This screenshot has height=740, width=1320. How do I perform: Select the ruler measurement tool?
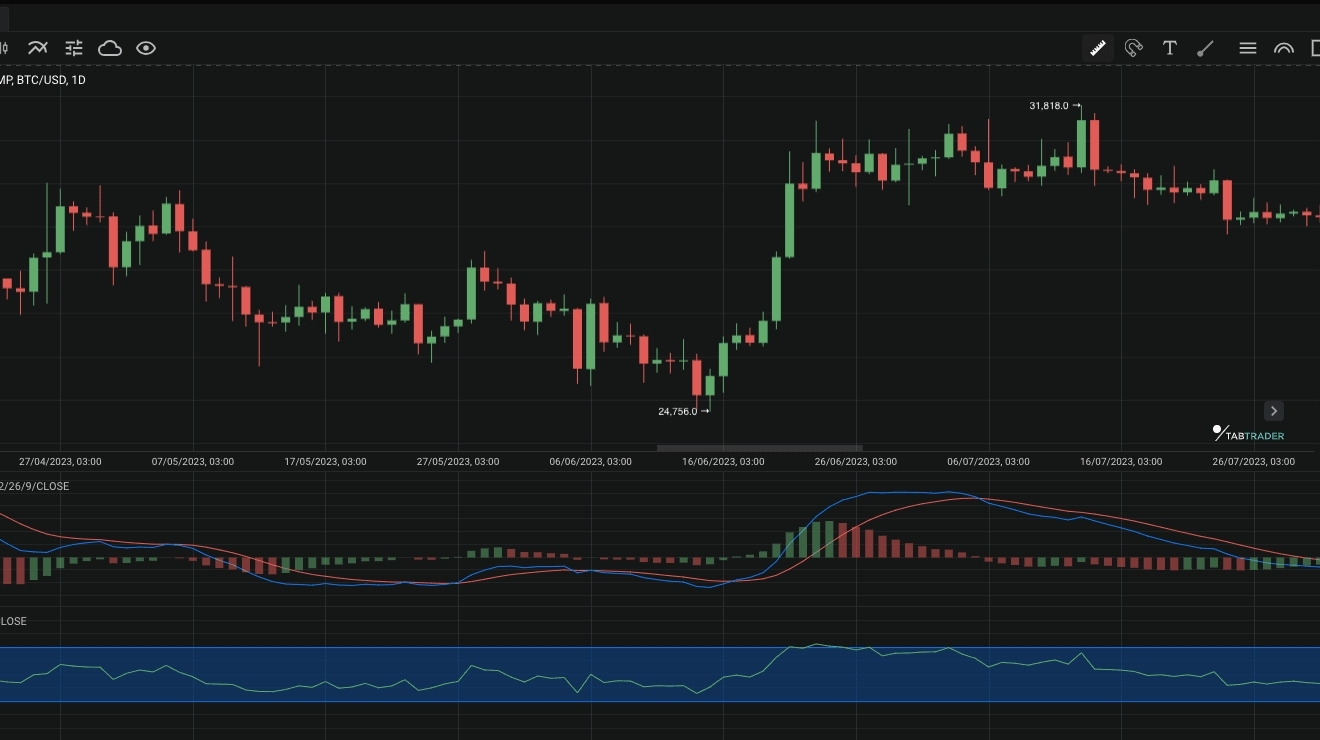1097,48
